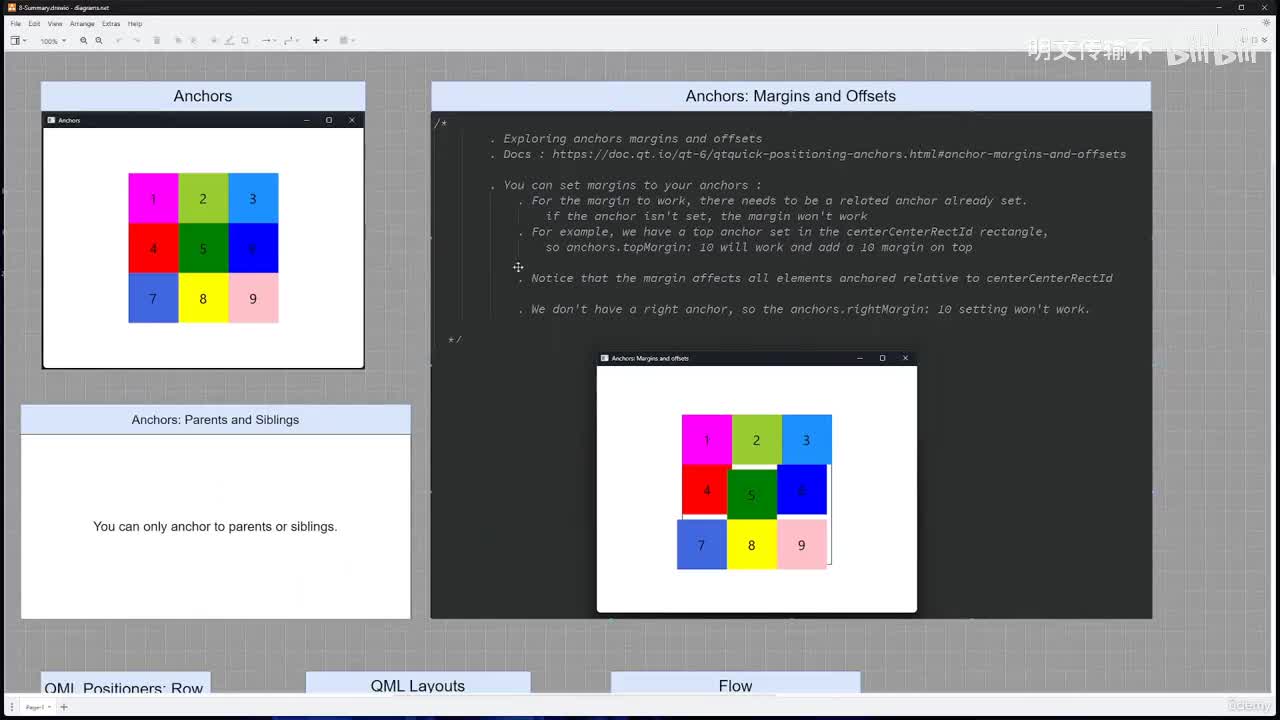Click the magenta square 1 in Anchors window
Screen dimensions: 1280x720
[x=153, y=198]
